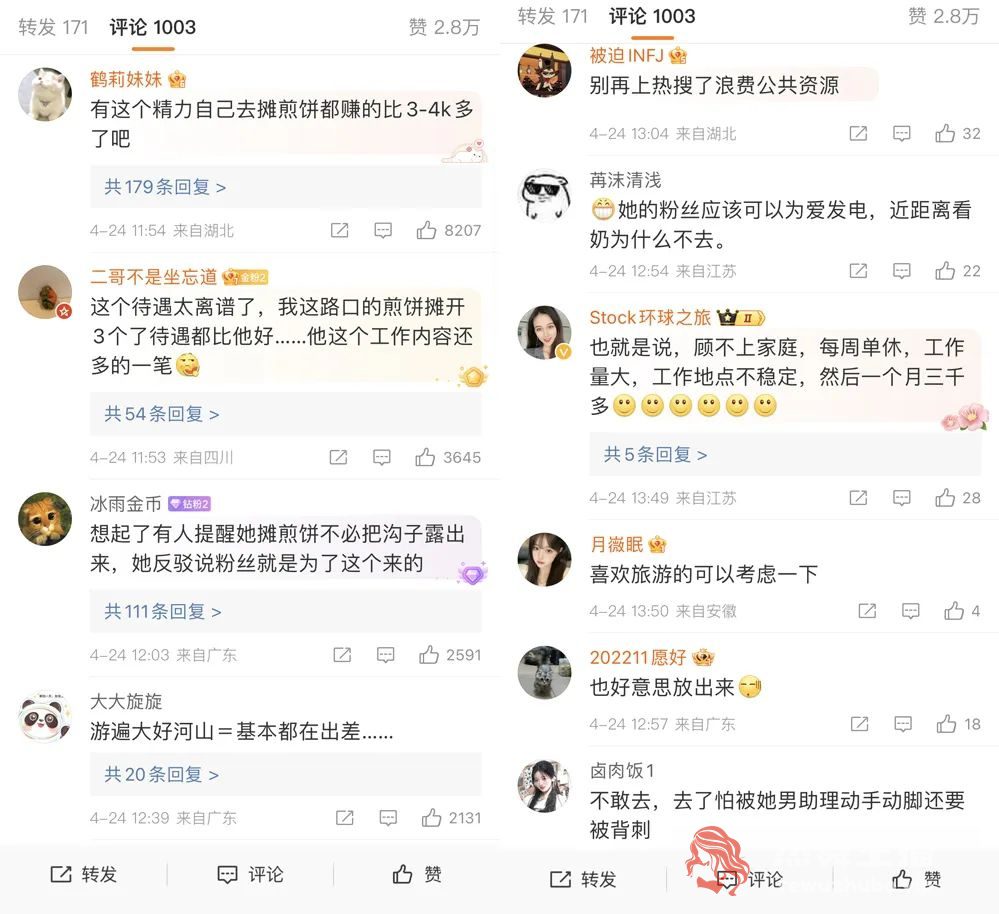Tap the bottom 评论 button on left screen
The image size is (999, 914).
click(x=250, y=874)
